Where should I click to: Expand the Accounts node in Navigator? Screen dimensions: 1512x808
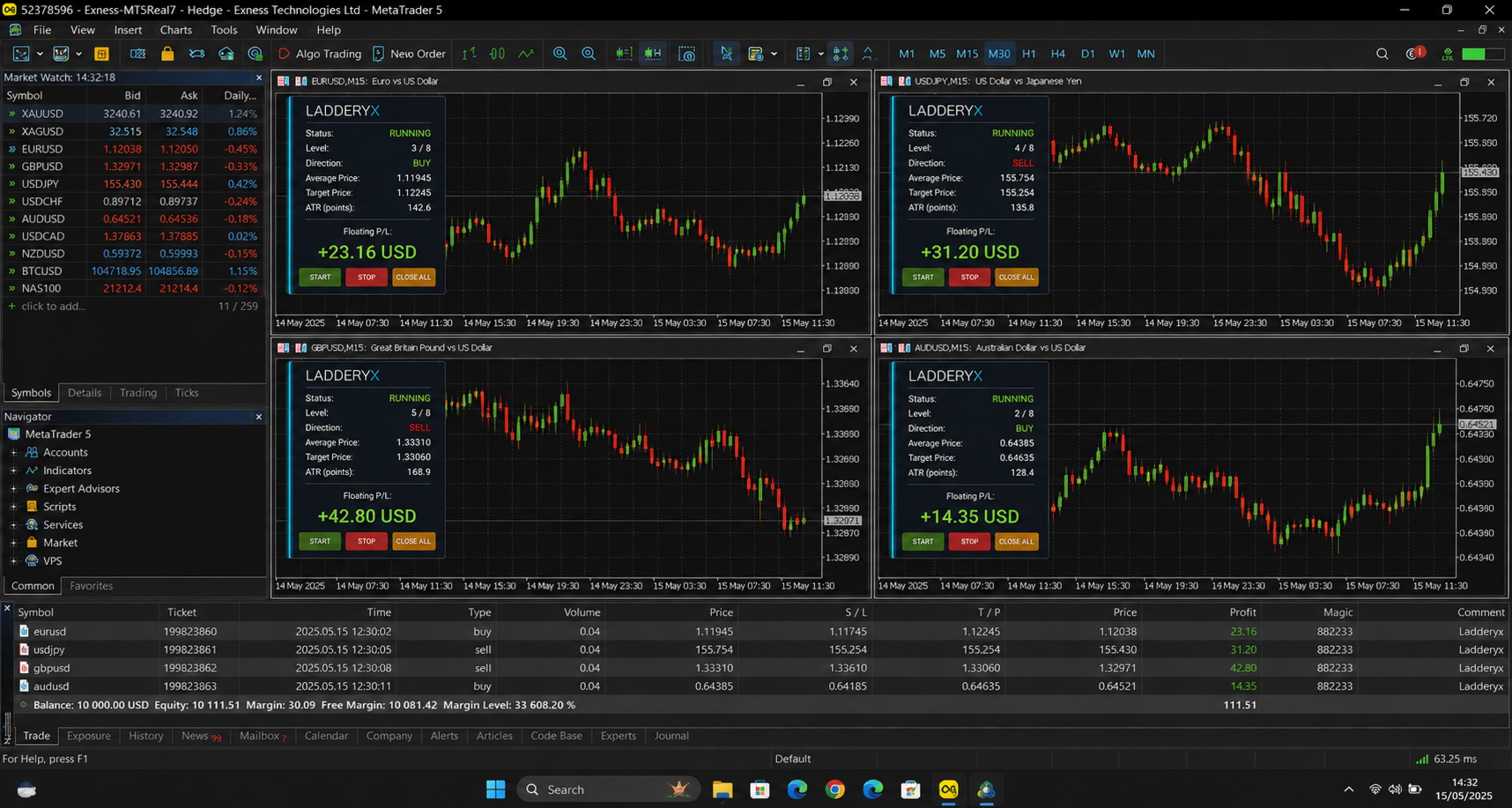pyautogui.click(x=13, y=452)
